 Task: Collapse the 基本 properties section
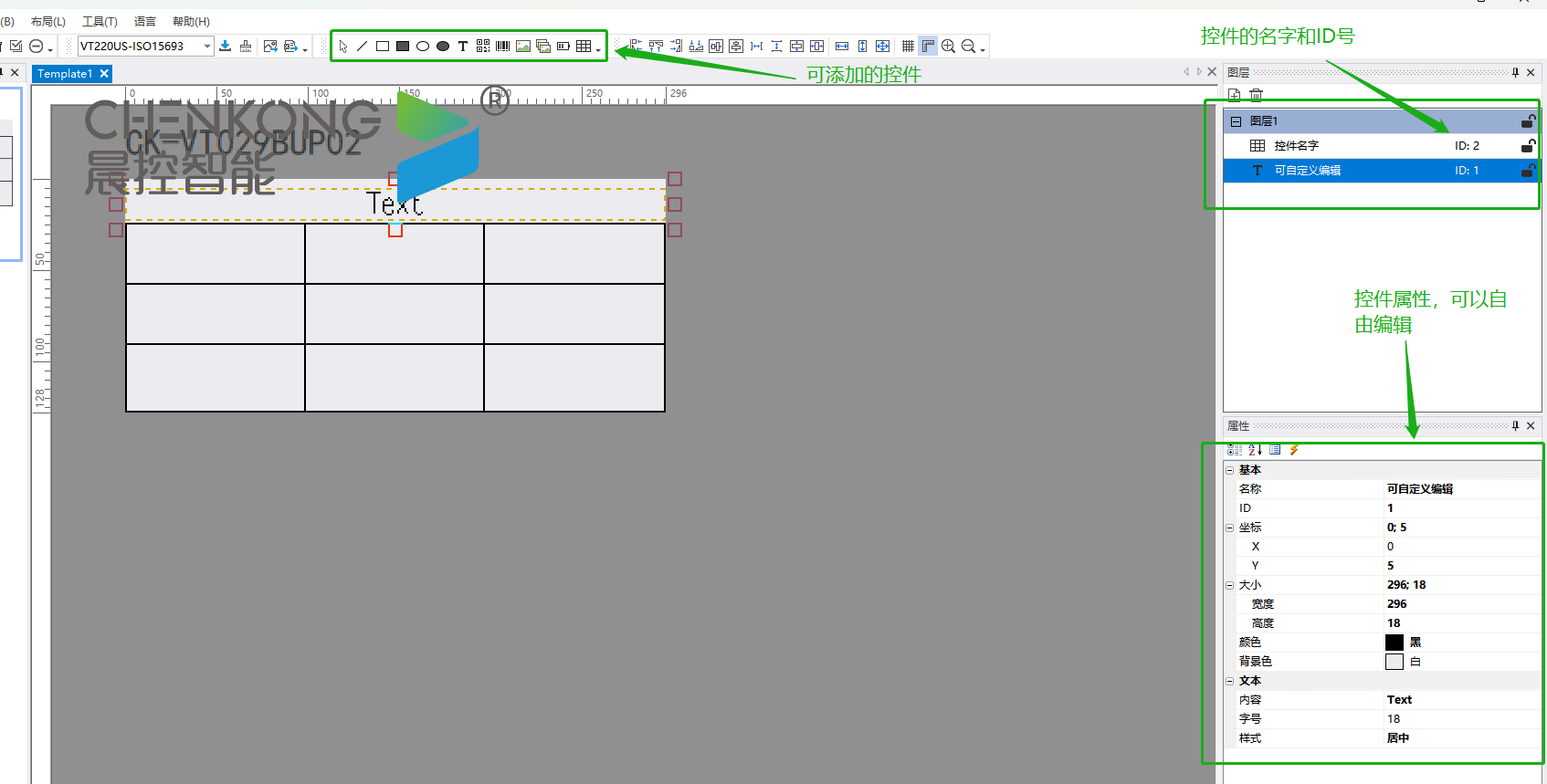tap(1230, 470)
